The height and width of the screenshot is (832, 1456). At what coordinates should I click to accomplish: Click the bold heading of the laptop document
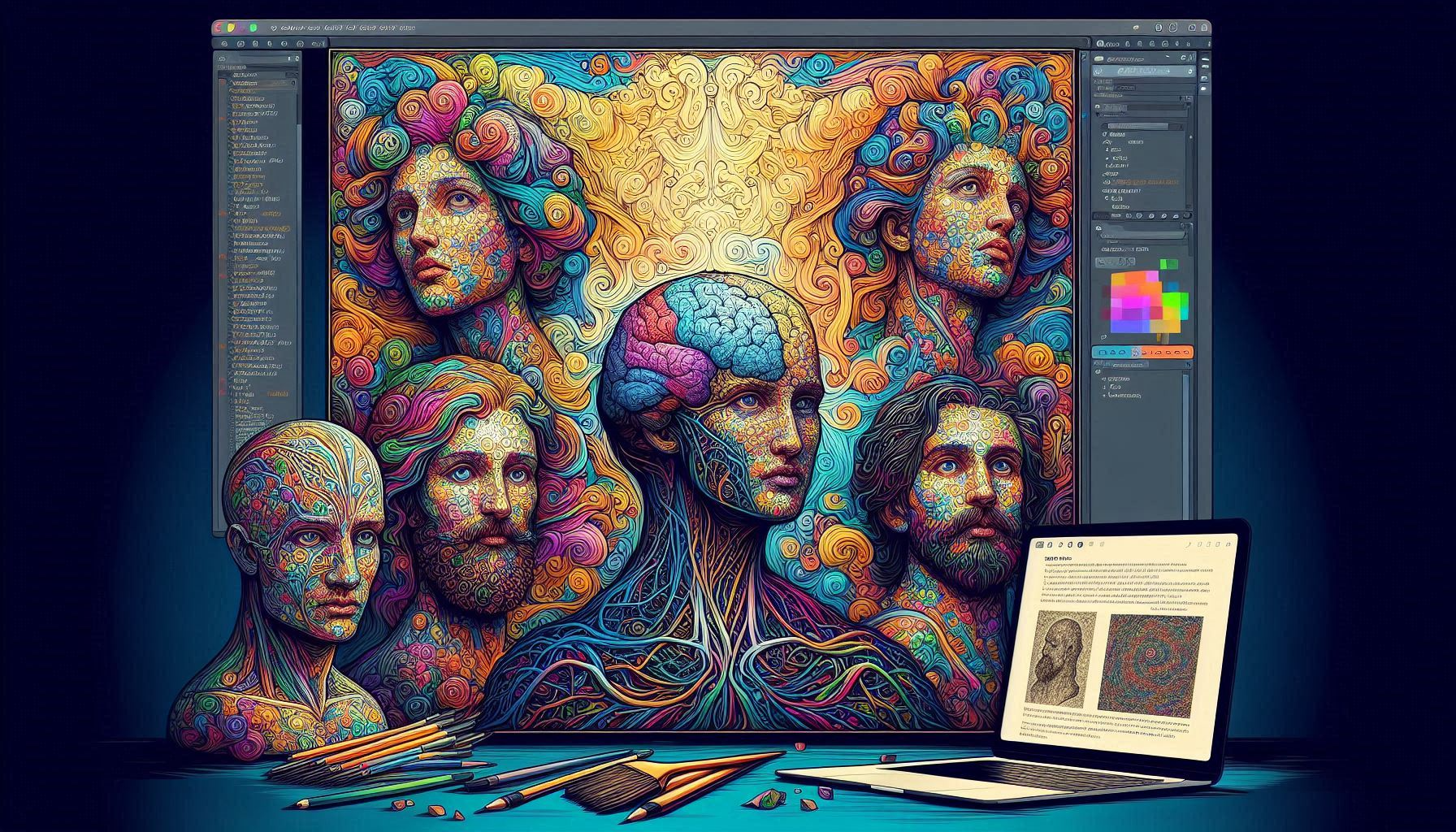click(x=1058, y=559)
